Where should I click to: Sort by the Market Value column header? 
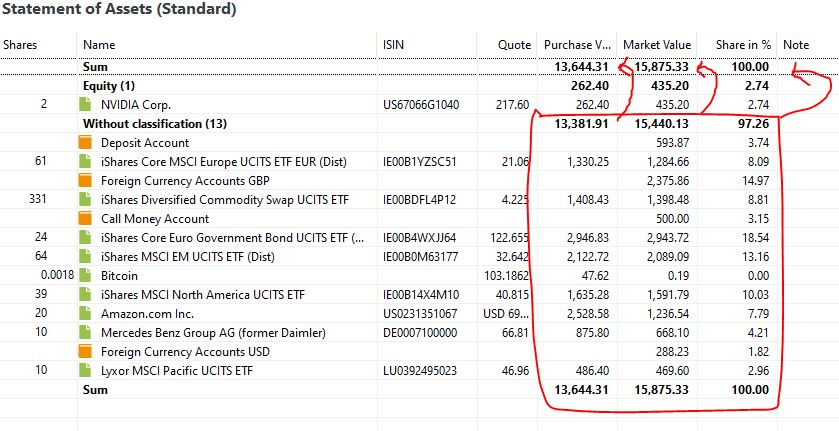click(x=657, y=45)
